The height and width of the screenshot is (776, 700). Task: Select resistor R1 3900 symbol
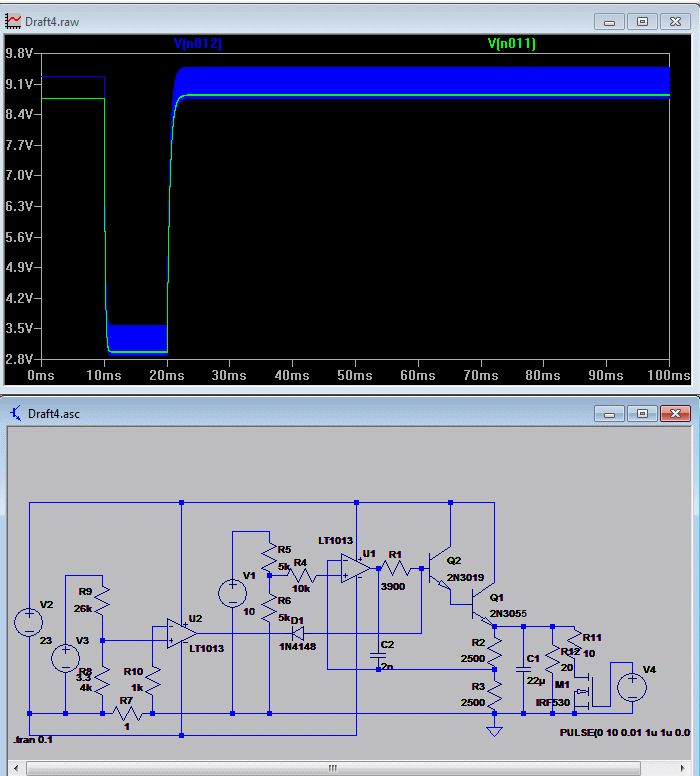[x=395, y=568]
